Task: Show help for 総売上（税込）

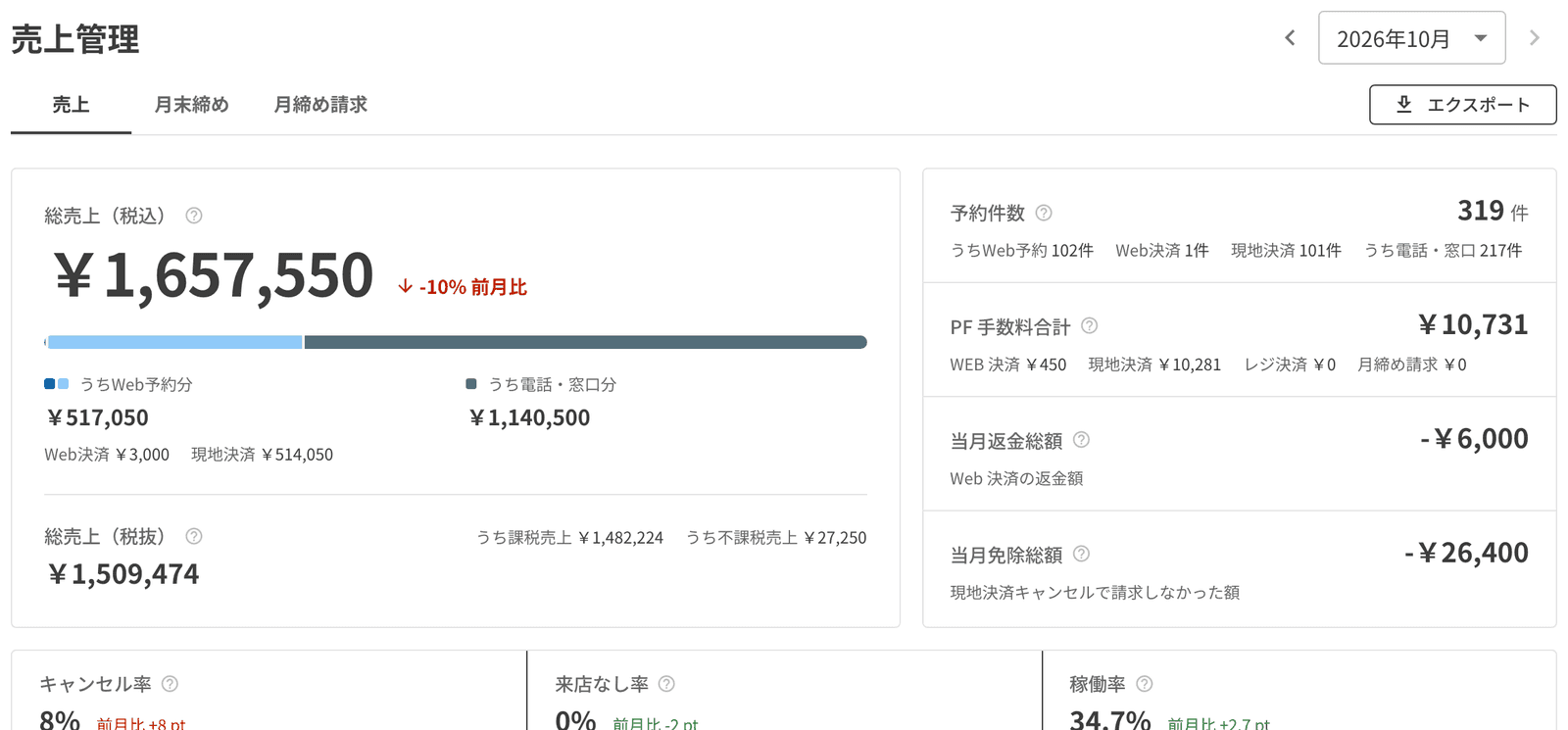Action: [194, 216]
